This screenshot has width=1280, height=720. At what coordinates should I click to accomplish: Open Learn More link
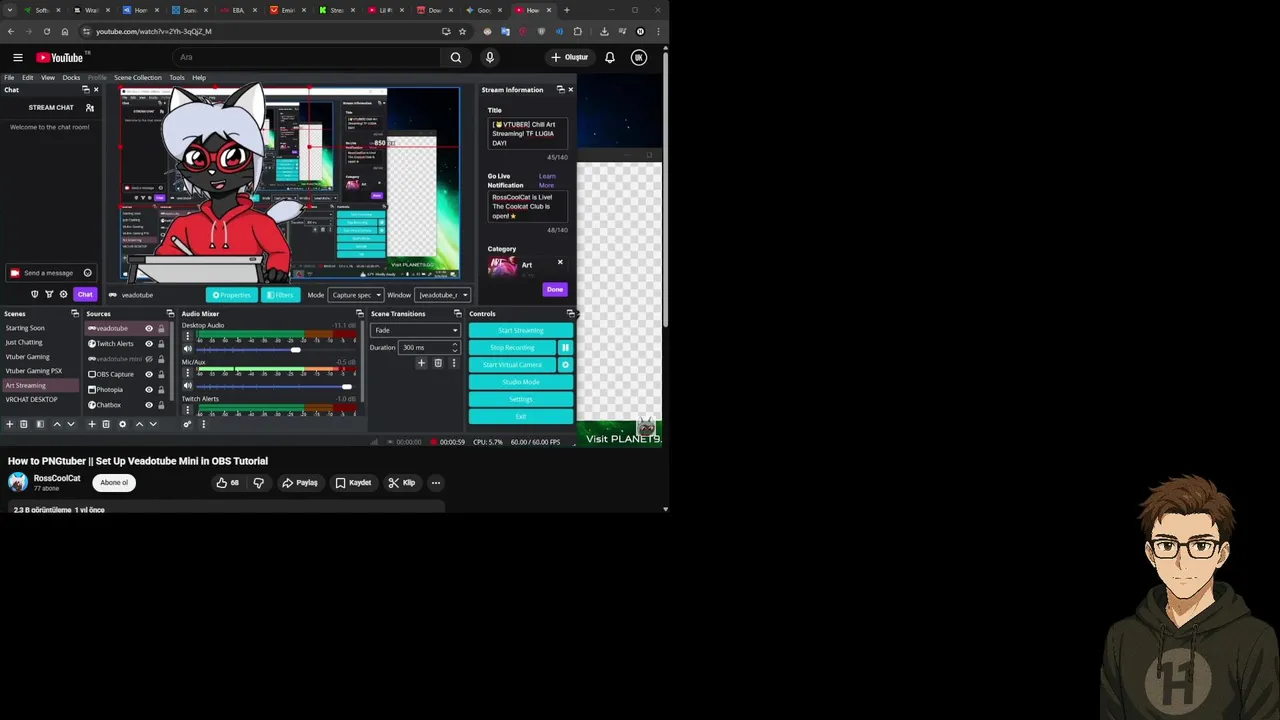[547, 180]
